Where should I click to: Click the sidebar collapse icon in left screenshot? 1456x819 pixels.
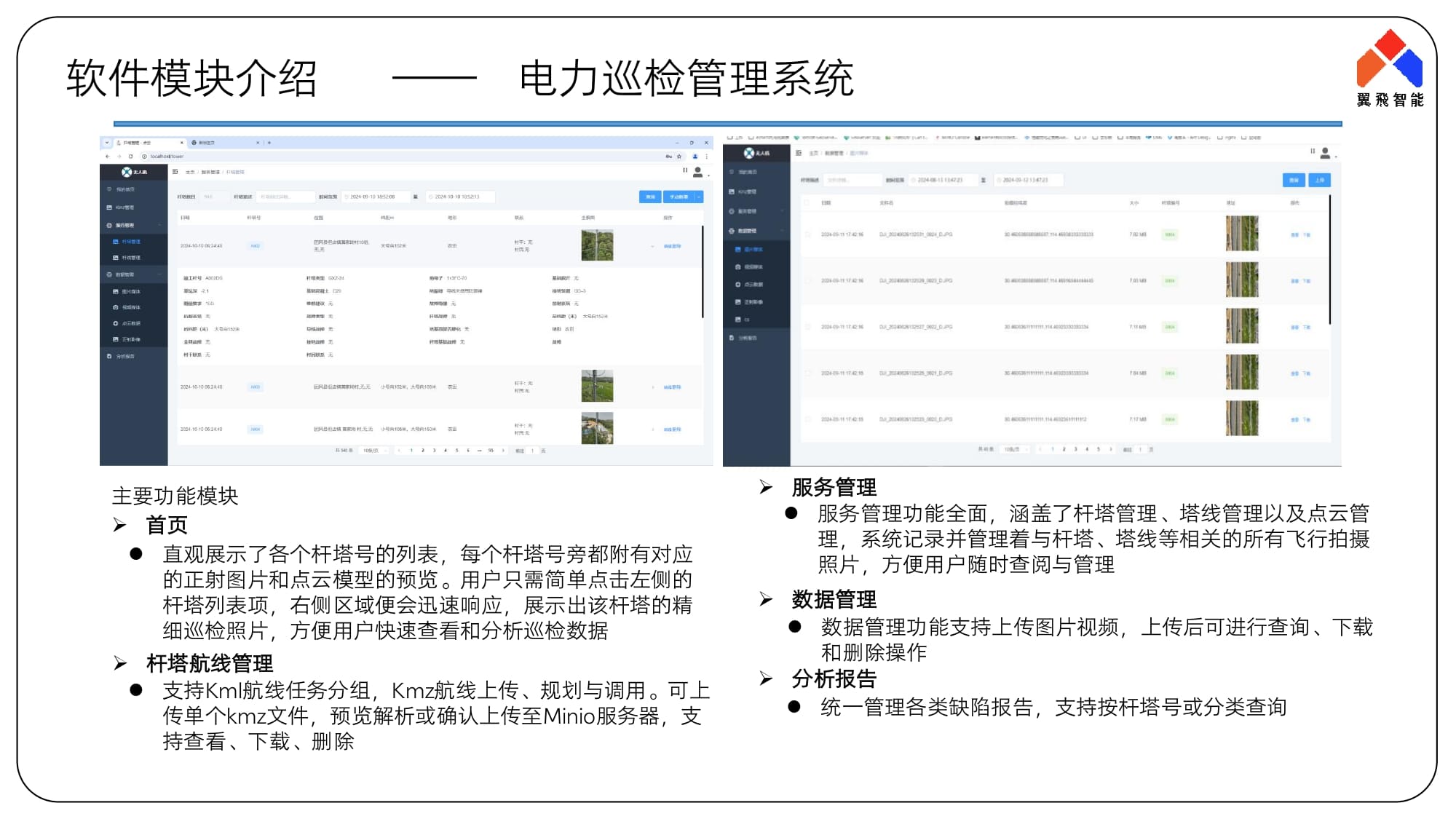tap(175, 172)
